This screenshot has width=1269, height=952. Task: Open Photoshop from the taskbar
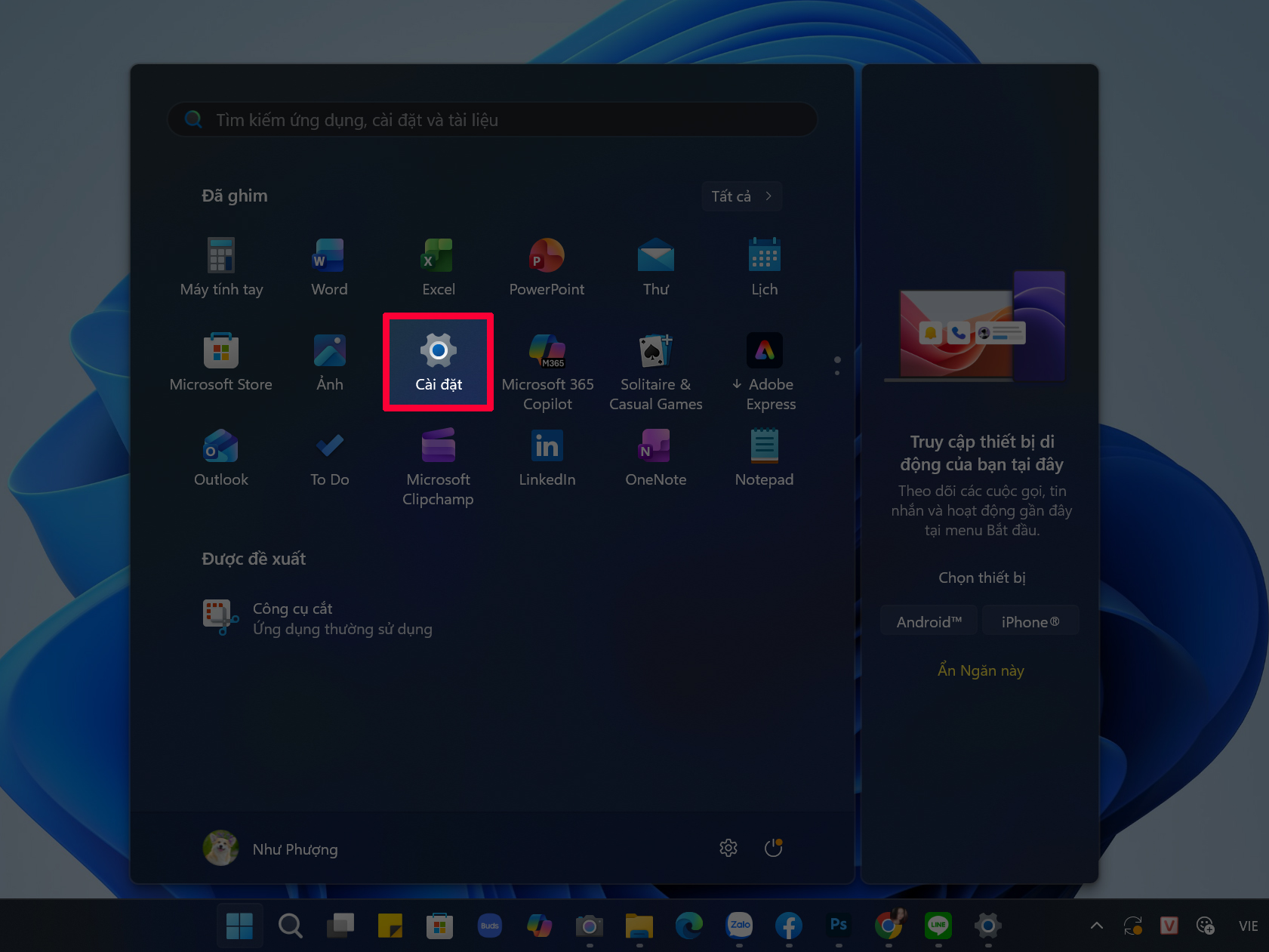coord(838,926)
